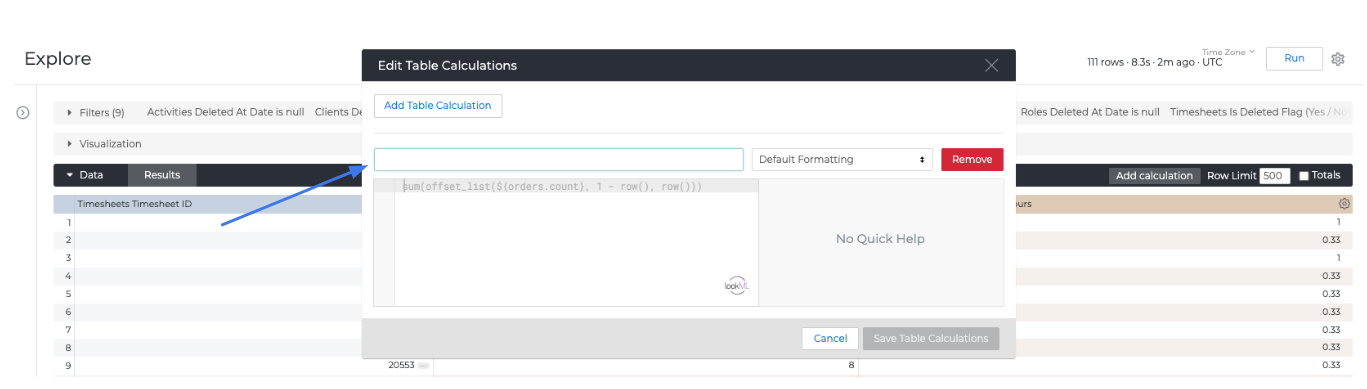Click the 'Activities Deleted At Date is null' filter
Image resolution: width=1367 pixels, height=389 pixels.
click(x=225, y=113)
